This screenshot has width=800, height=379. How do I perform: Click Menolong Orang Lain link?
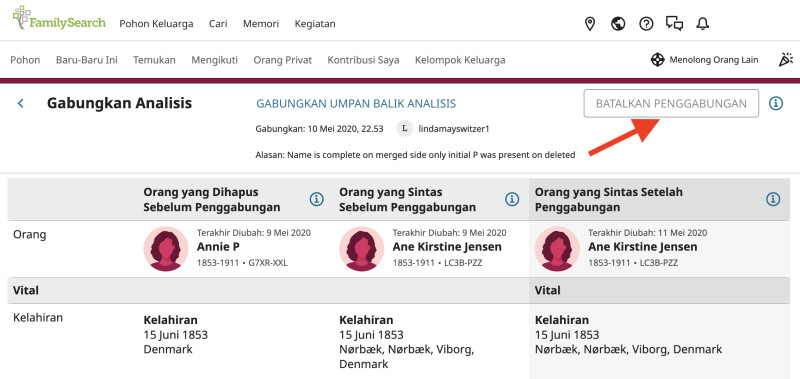point(714,60)
